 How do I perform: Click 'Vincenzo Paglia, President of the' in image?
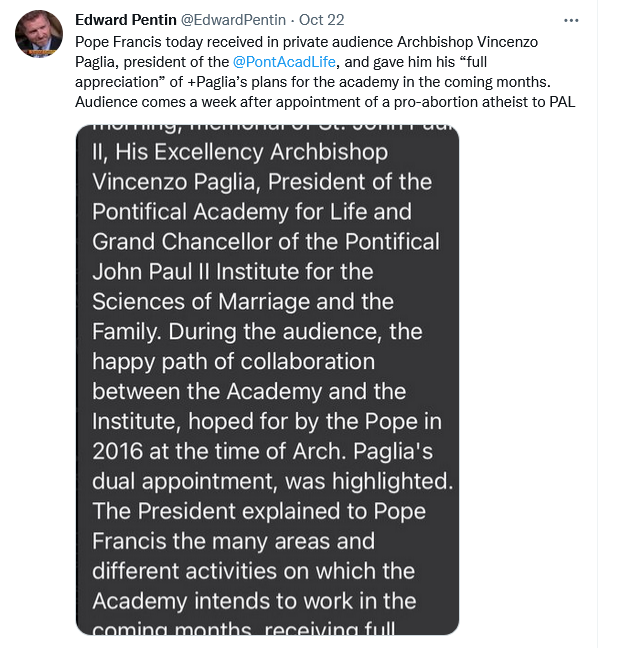click(262, 182)
